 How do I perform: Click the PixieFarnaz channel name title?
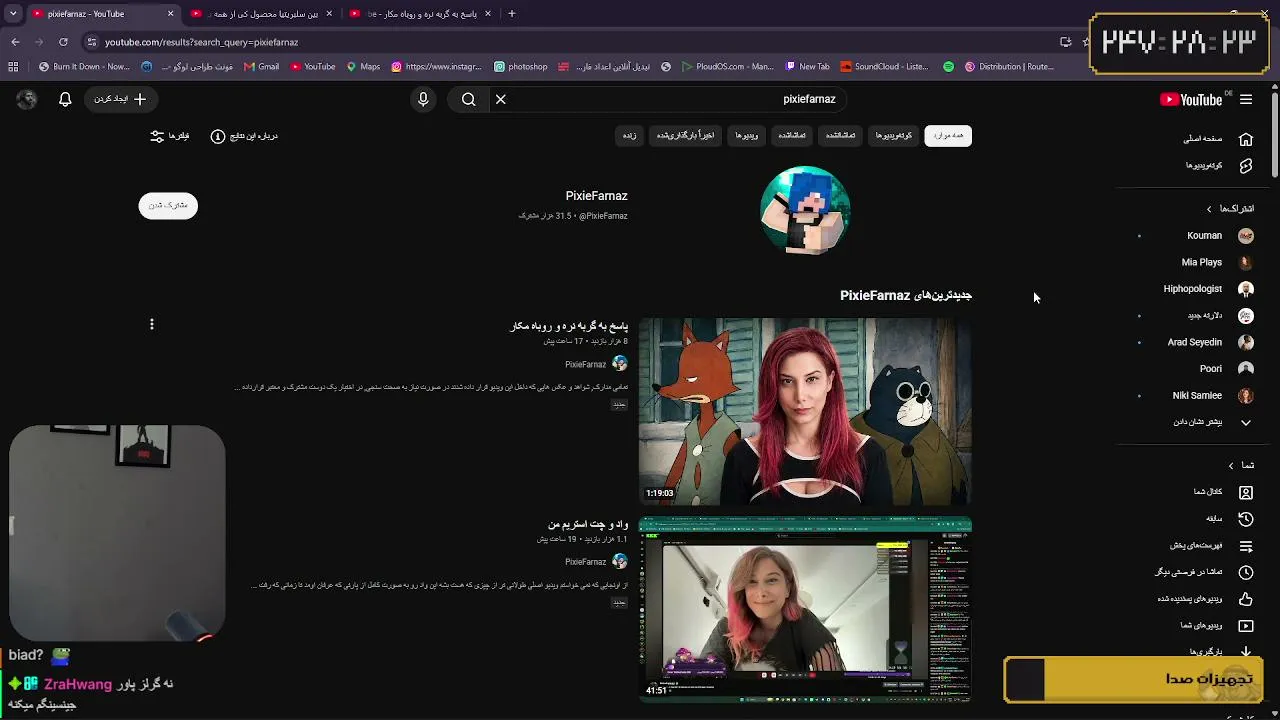pyautogui.click(x=596, y=196)
